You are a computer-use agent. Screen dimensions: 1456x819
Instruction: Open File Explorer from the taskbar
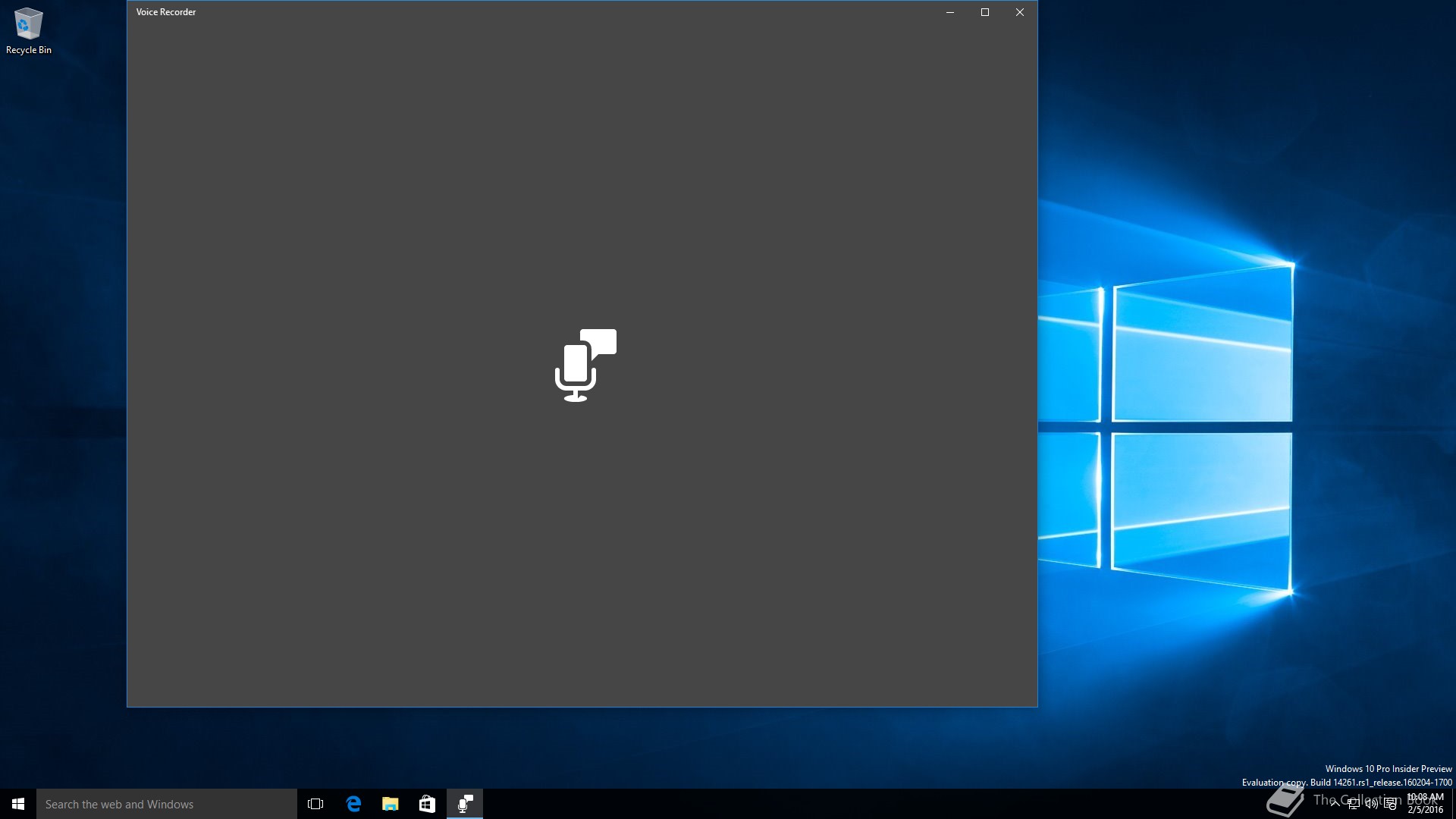coord(391,804)
